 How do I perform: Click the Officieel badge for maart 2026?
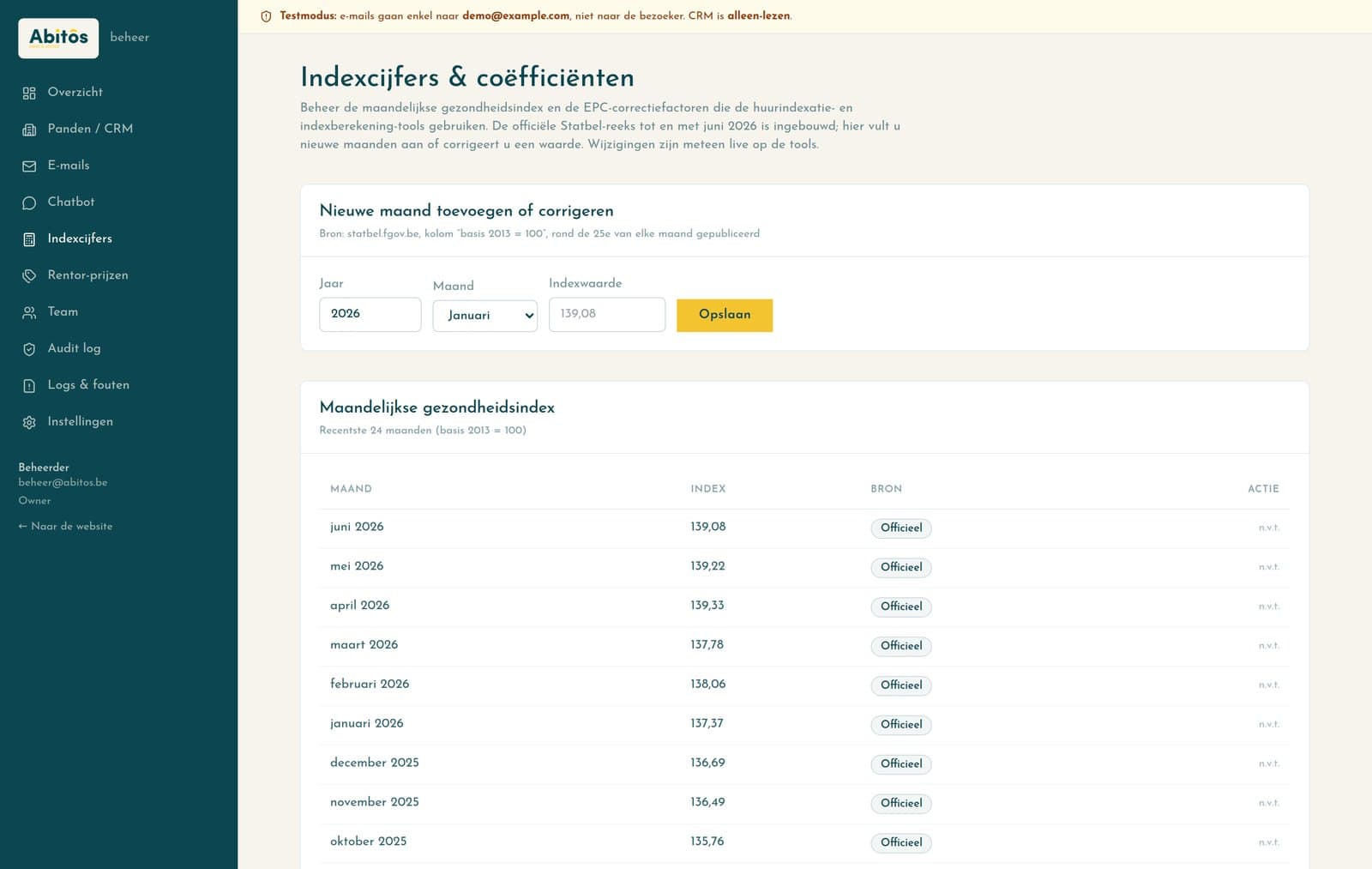[x=901, y=646]
